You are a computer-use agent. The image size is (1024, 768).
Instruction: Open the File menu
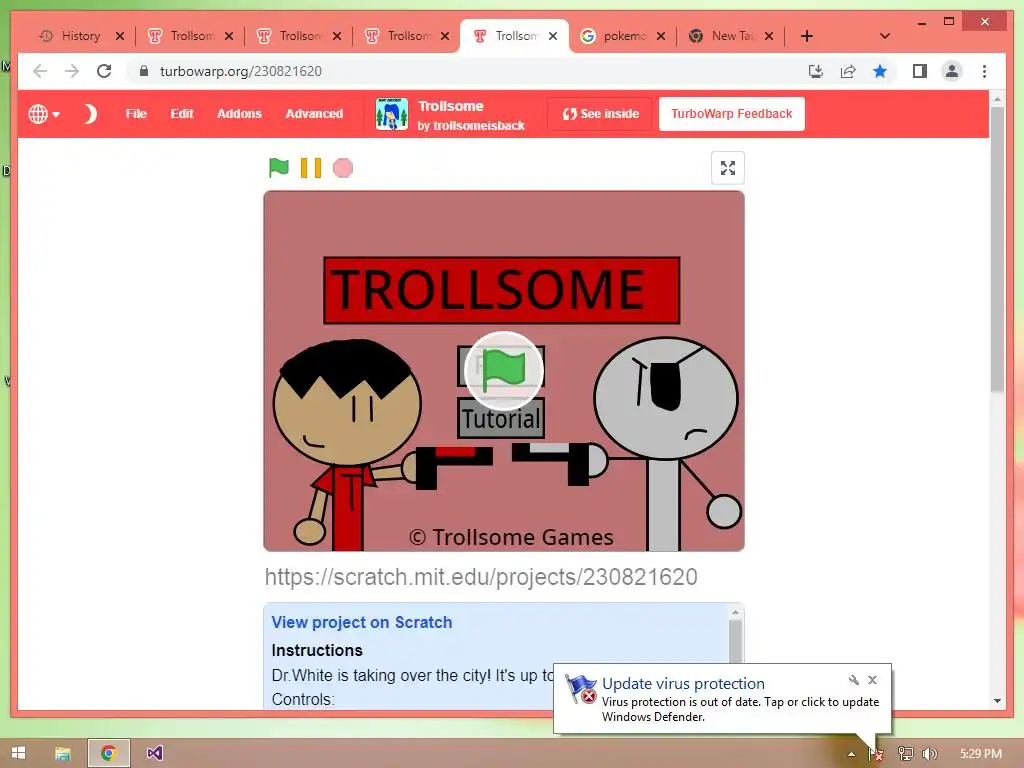(x=136, y=114)
